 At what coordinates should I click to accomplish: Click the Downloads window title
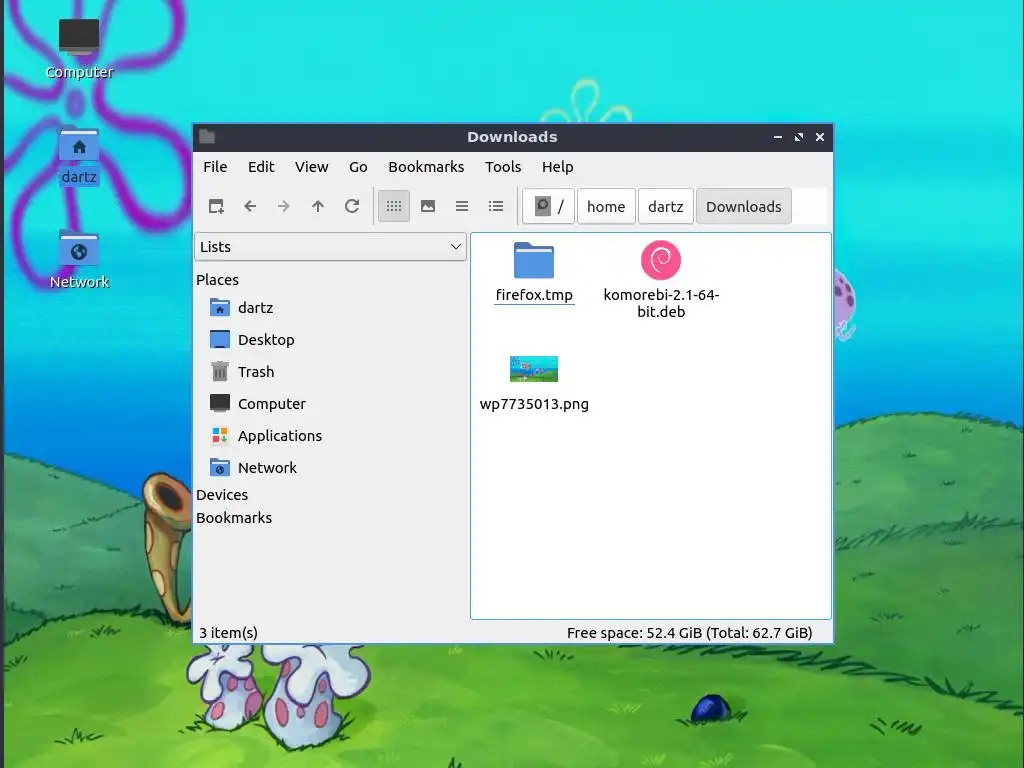(x=512, y=137)
